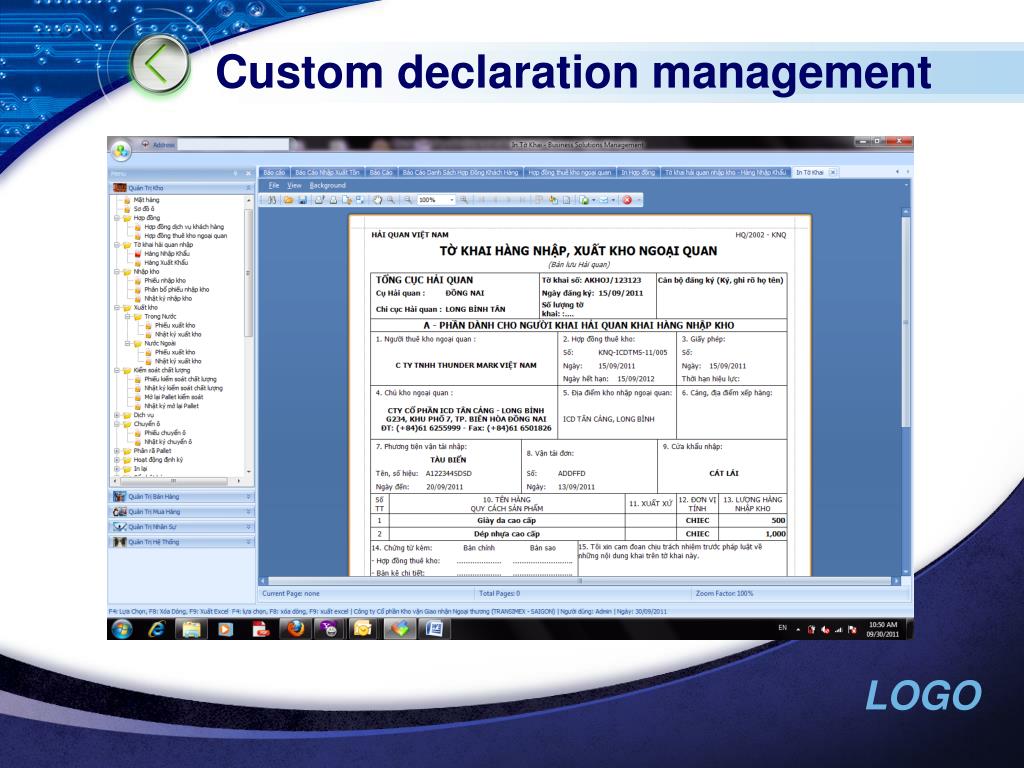Select Hàng Xuất Khẩu tree item
Viewport: 1024px width, 768px height.
click(166, 263)
